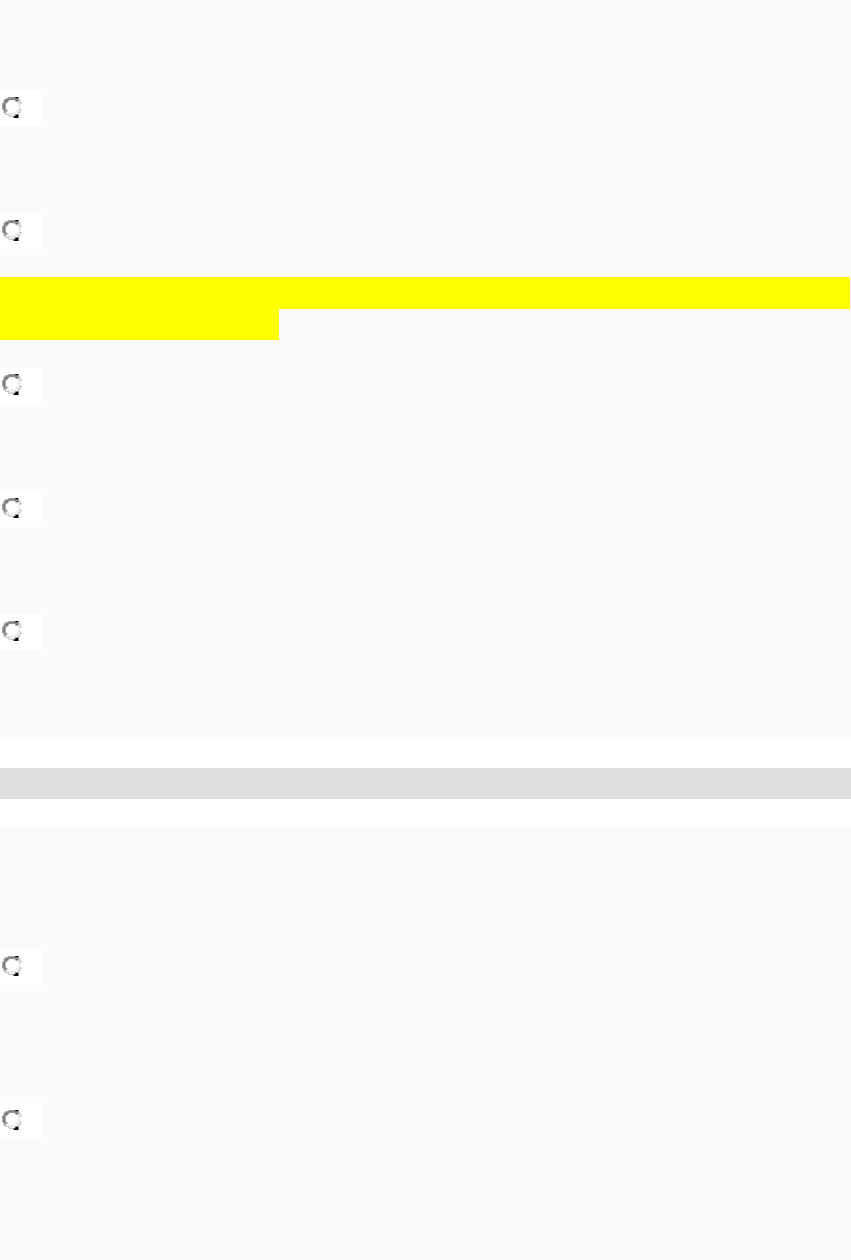Select first radio button under gray bar
Image resolution: width=851 pixels, height=1260 pixels.
point(13,967)
